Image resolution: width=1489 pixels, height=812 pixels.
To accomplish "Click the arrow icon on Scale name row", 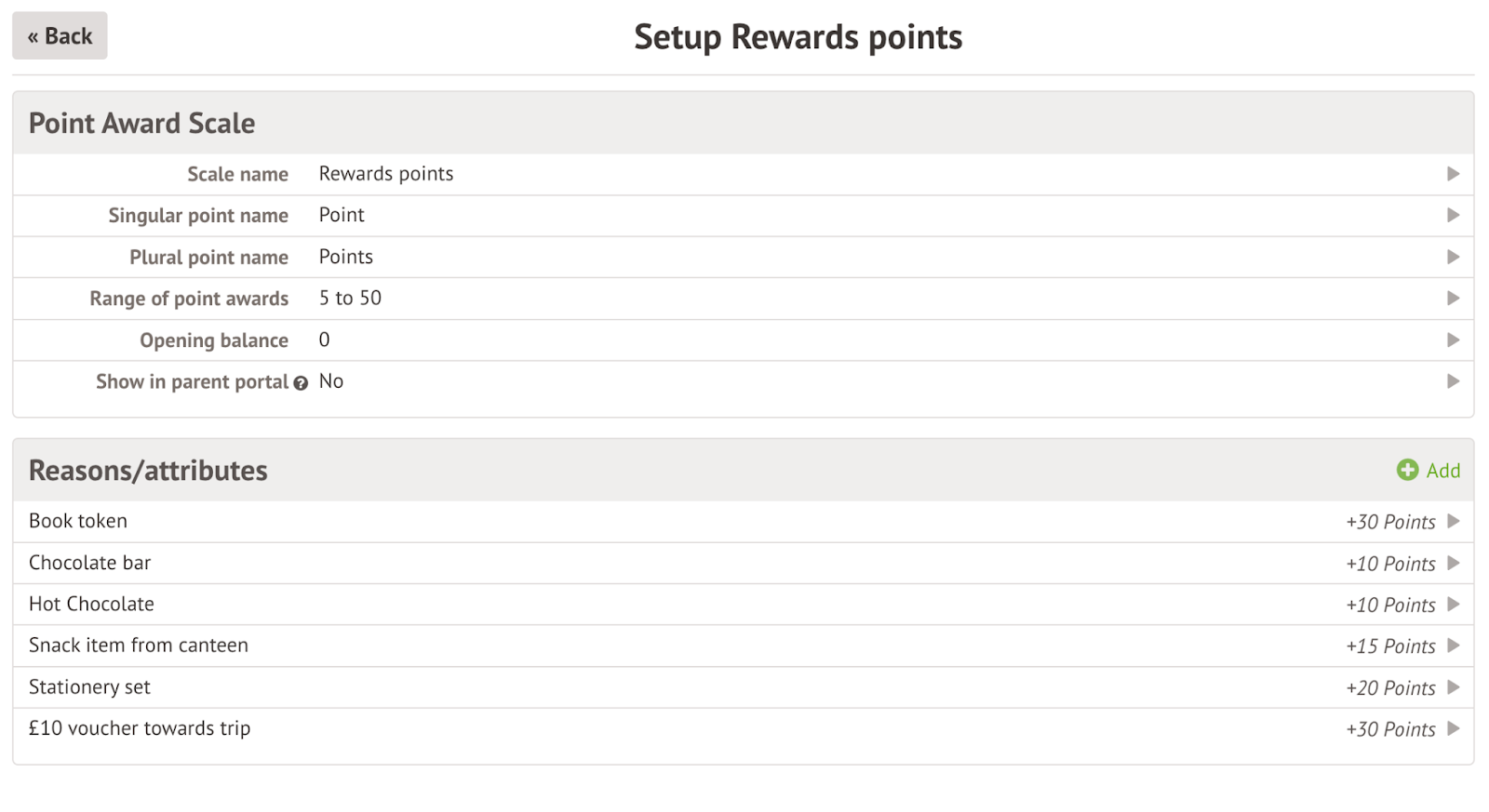I will [x=1453, y=174].
